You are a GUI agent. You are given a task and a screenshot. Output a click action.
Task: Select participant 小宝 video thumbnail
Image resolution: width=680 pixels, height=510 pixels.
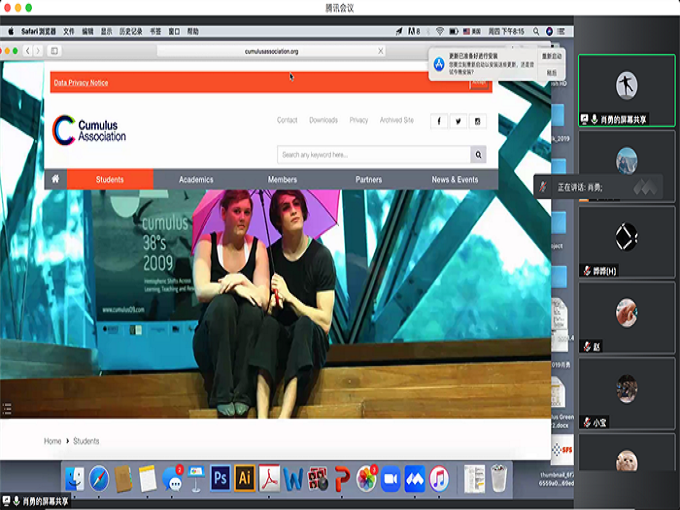(627, 396)
